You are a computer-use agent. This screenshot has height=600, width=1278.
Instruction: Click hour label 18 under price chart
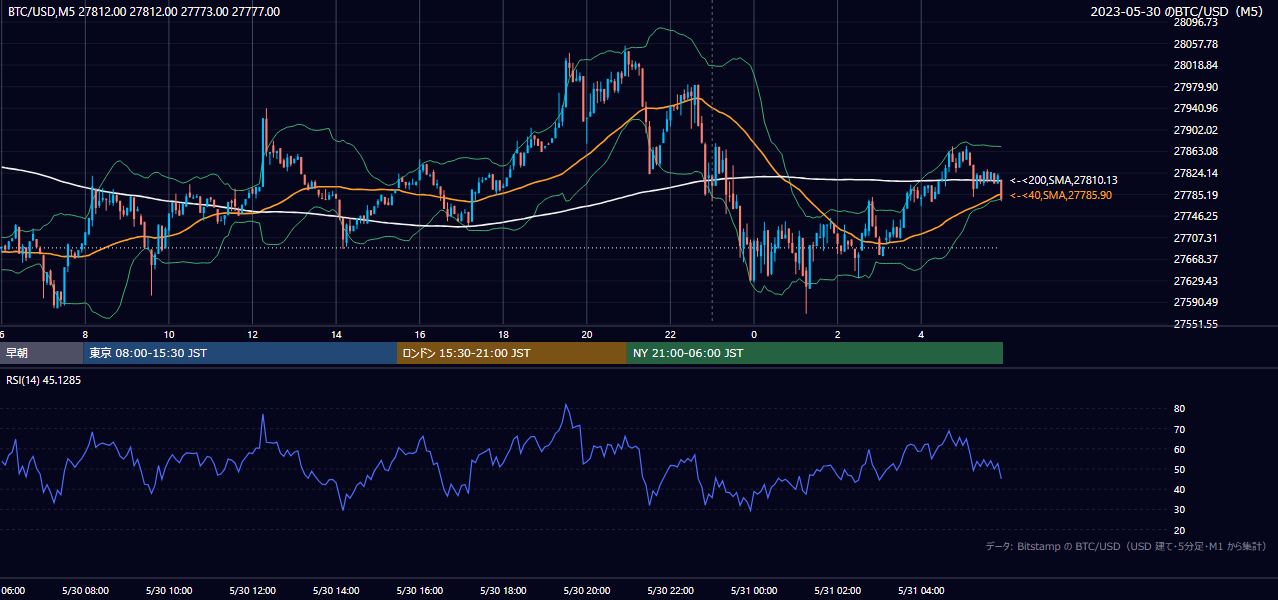pos(504,335)
